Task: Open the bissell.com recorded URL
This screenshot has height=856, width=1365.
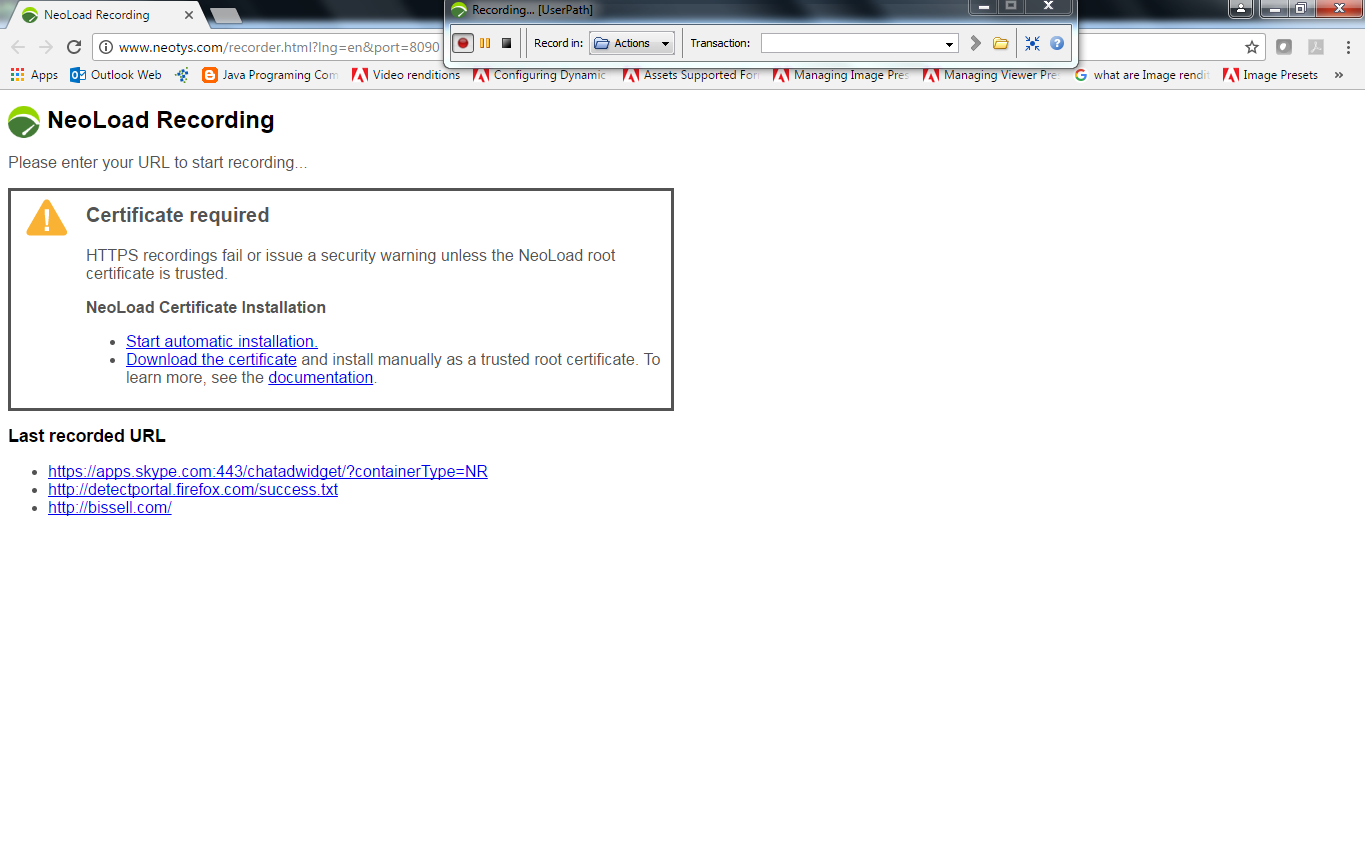Action: (110, 507)
